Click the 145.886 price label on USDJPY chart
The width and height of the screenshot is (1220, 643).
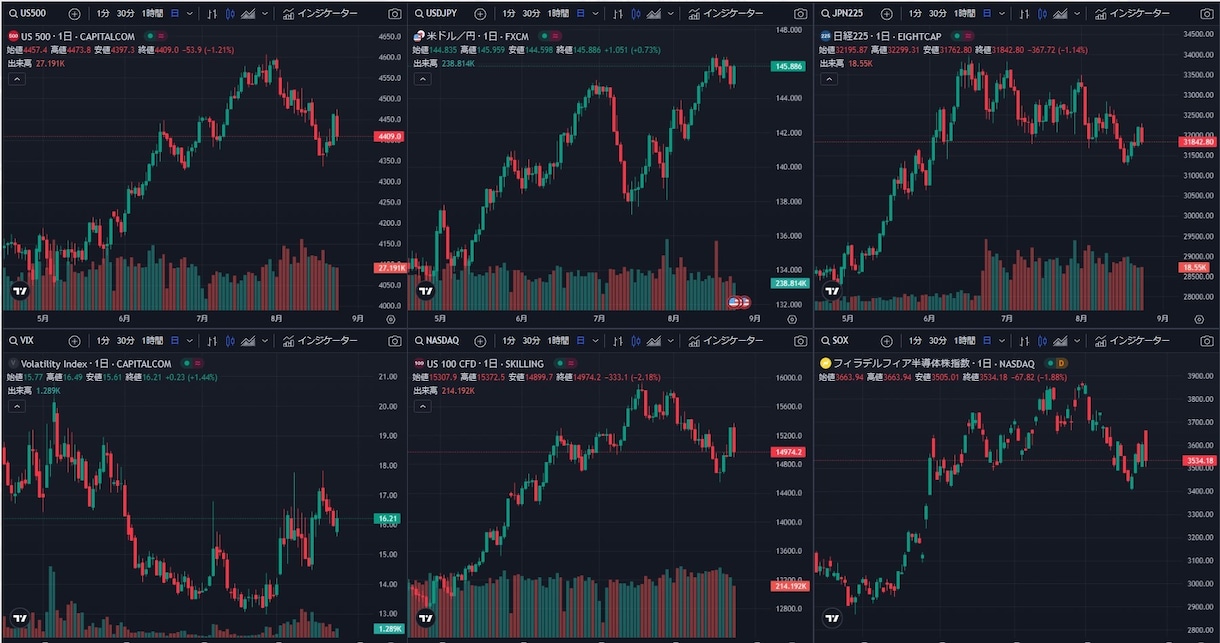(x=788, y=66)
